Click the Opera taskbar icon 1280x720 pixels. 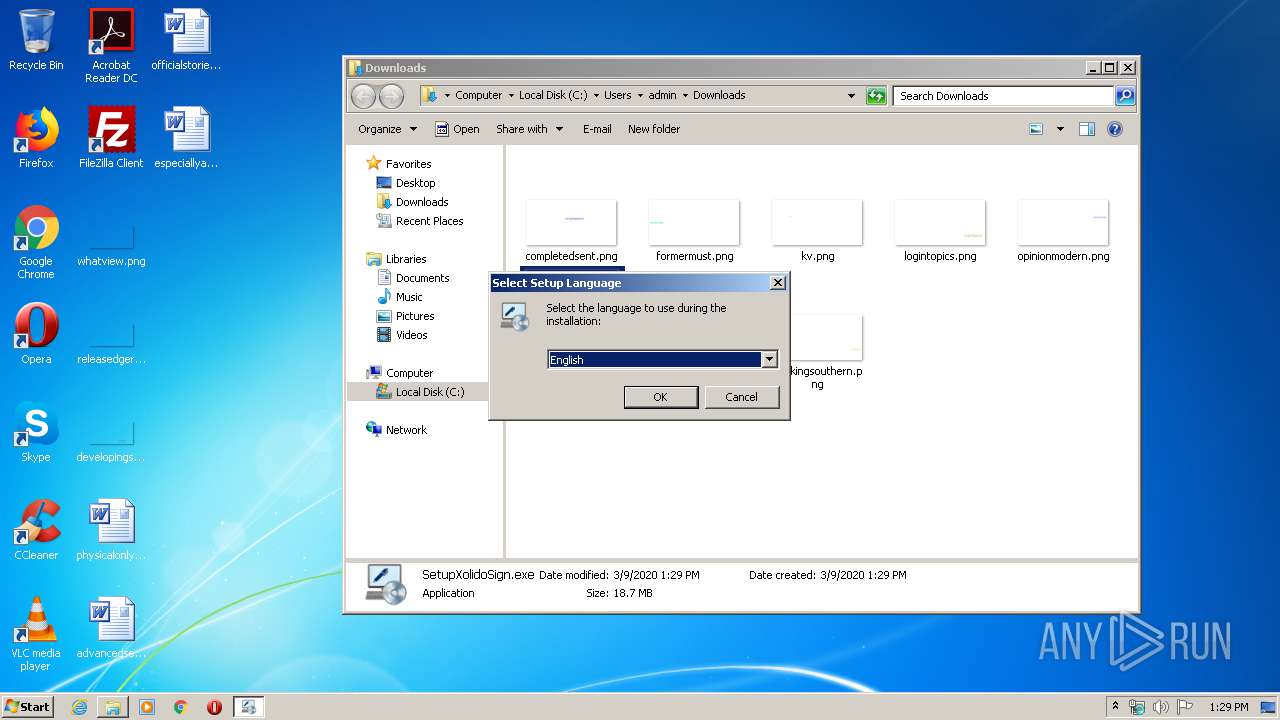point(214,707)
